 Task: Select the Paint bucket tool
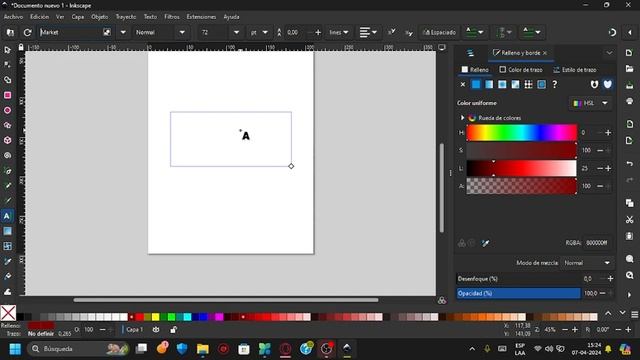7,276
